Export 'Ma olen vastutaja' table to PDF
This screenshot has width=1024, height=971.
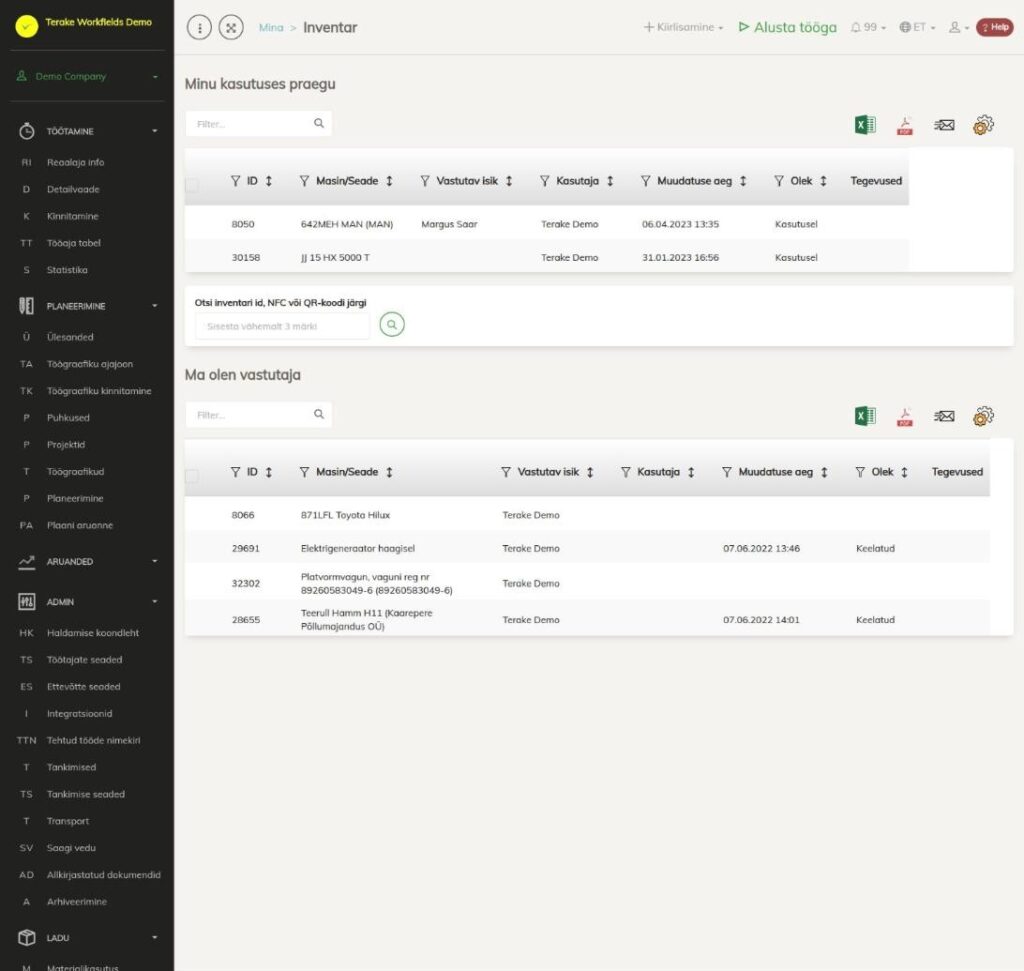(x=904, y=417)
